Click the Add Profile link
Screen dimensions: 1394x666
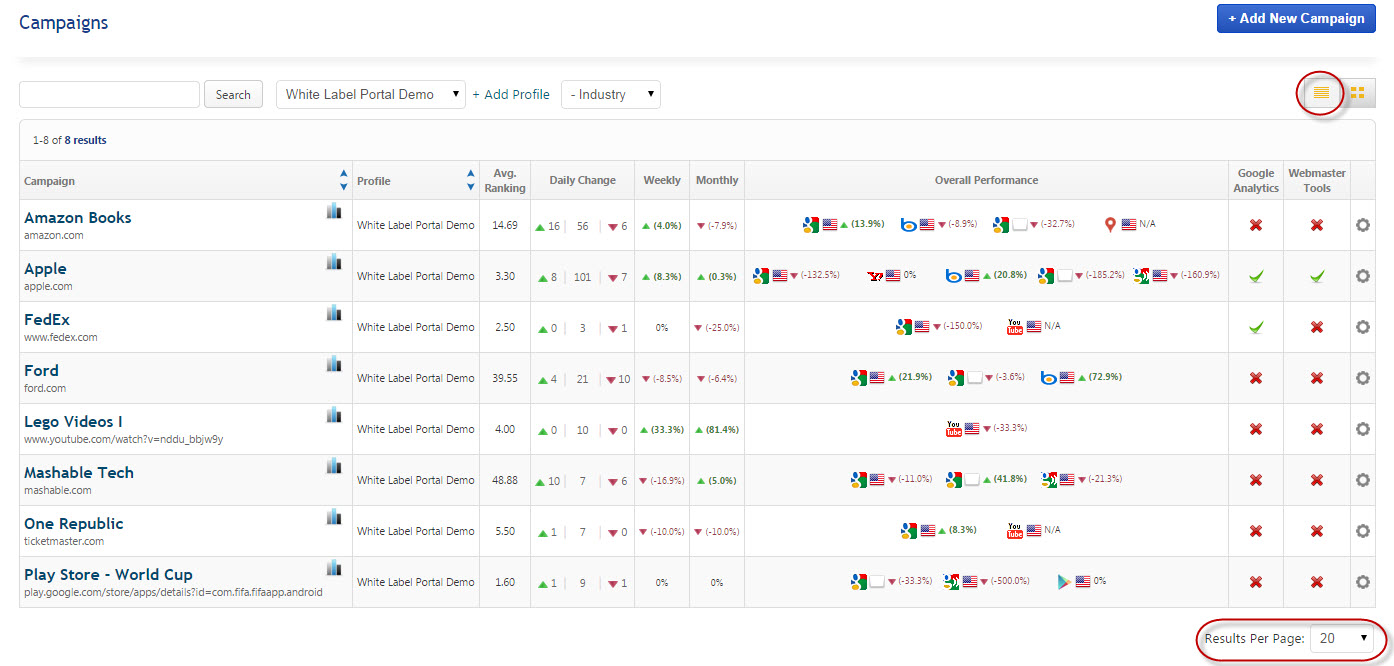(x=511, y=95)
